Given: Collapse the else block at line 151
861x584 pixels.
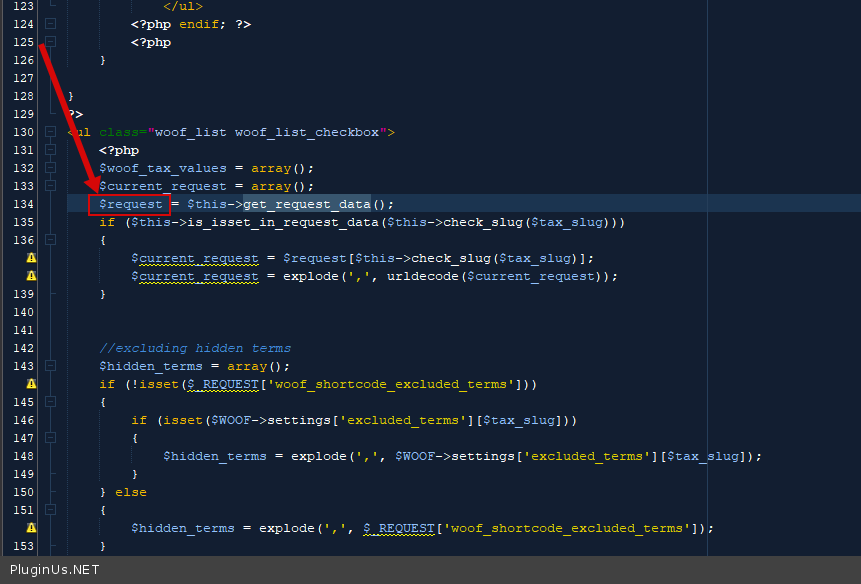Looking at the screenshot, I should point(50,510).
